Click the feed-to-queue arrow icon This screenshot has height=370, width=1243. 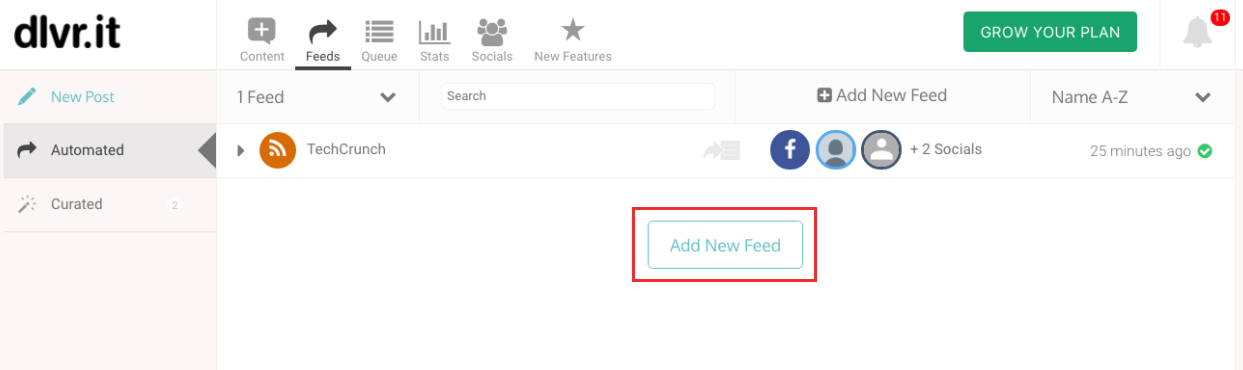[x=721, y=151]
